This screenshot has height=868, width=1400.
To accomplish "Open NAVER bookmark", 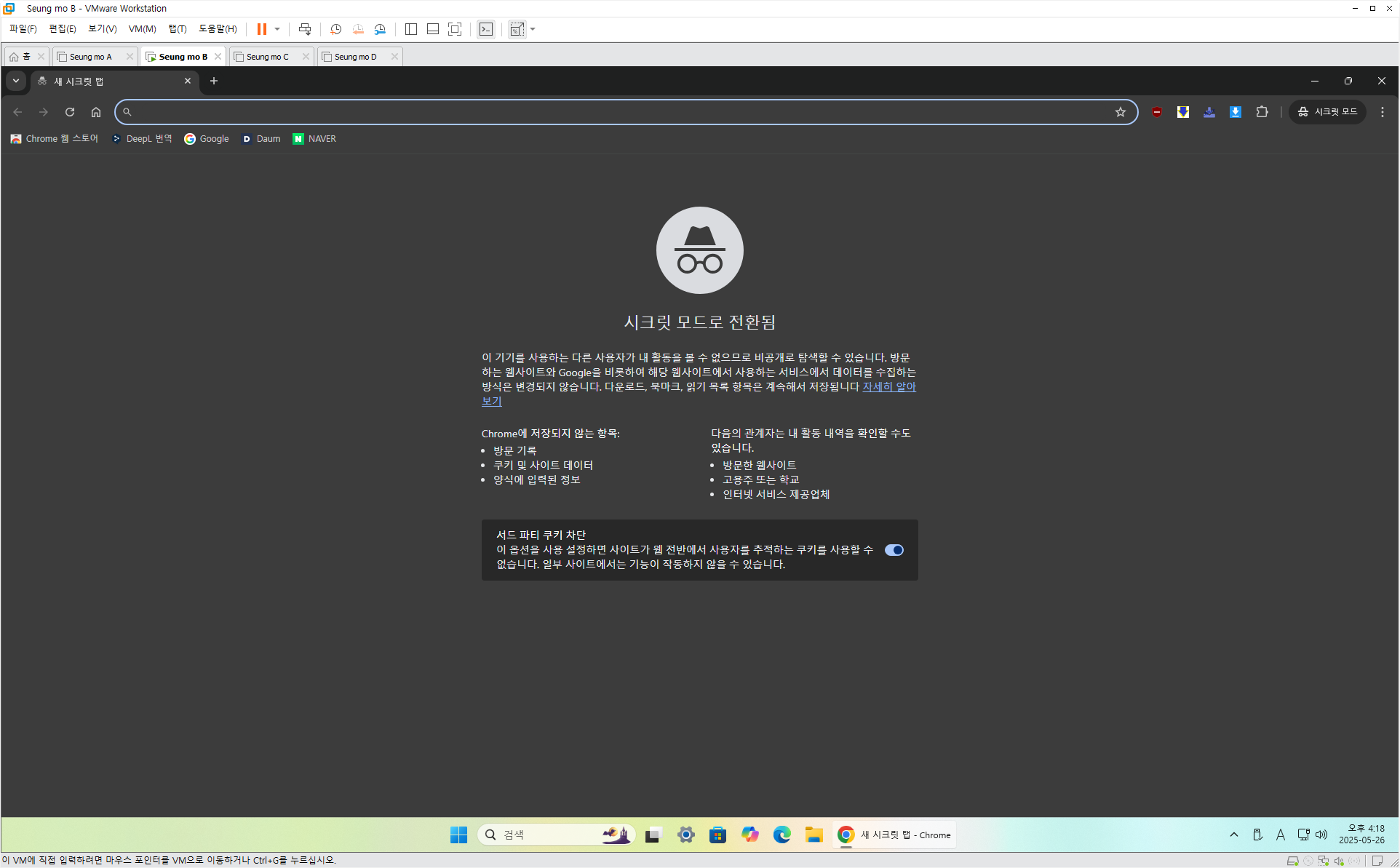I will point(314,139).
